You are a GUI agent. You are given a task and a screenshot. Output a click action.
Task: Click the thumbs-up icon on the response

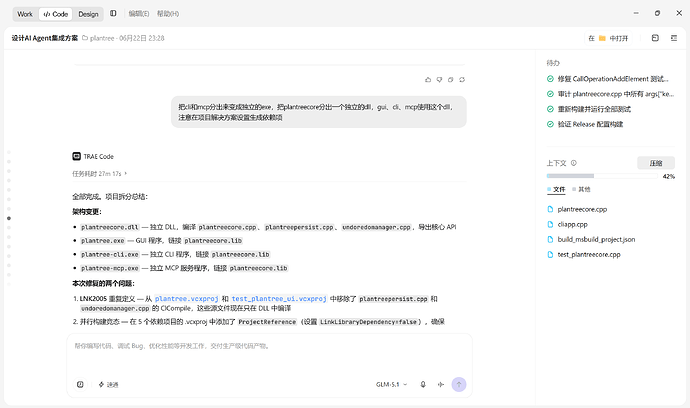(428, 80)
